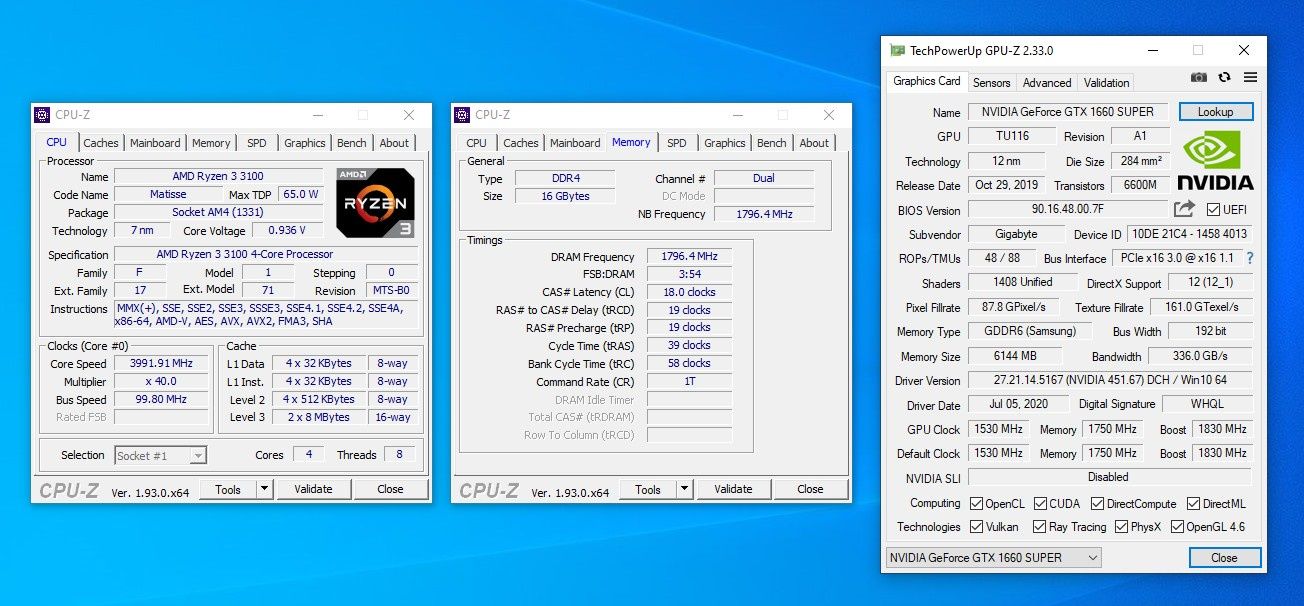Click the Bandwidth value 336.0 GB/s
Viewport: 1304px width, 606px height.
[1200, 356]
